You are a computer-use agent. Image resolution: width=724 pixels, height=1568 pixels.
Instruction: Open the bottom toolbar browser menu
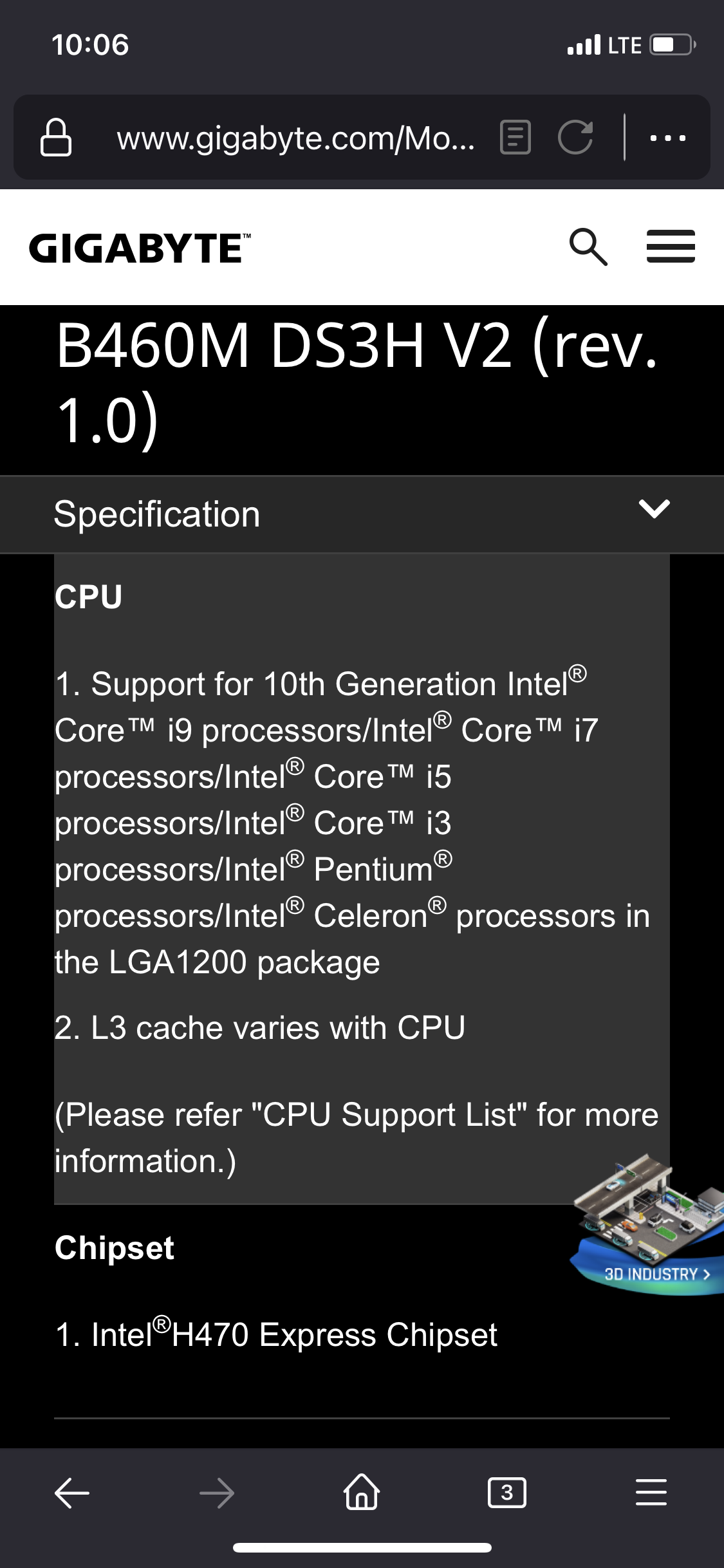point(651,1493)
